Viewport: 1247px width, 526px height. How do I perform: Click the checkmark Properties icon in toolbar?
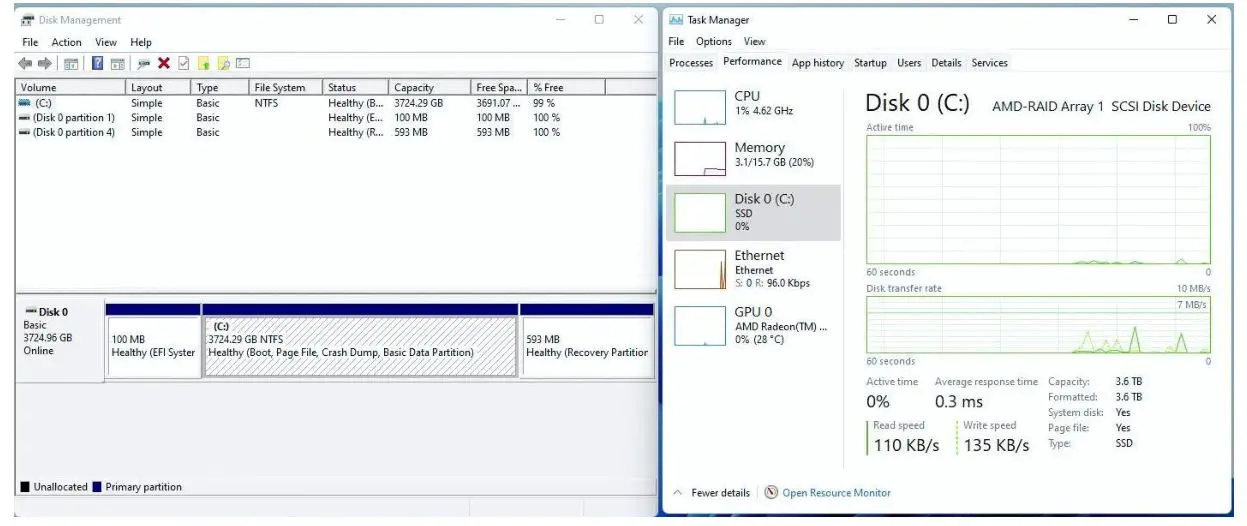pos(183,63)
